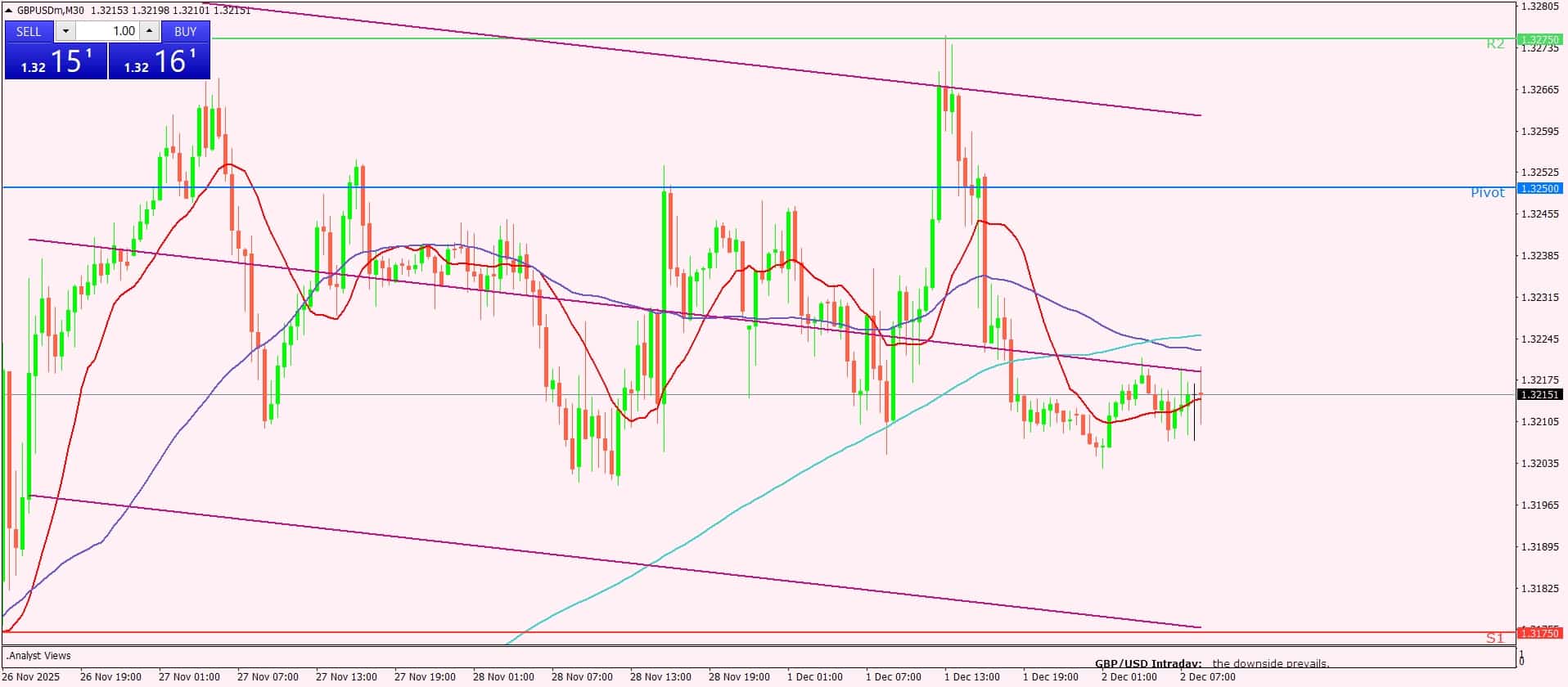
Task: Click the S1 price tag 1.31750
Action: click(1539, 633)
